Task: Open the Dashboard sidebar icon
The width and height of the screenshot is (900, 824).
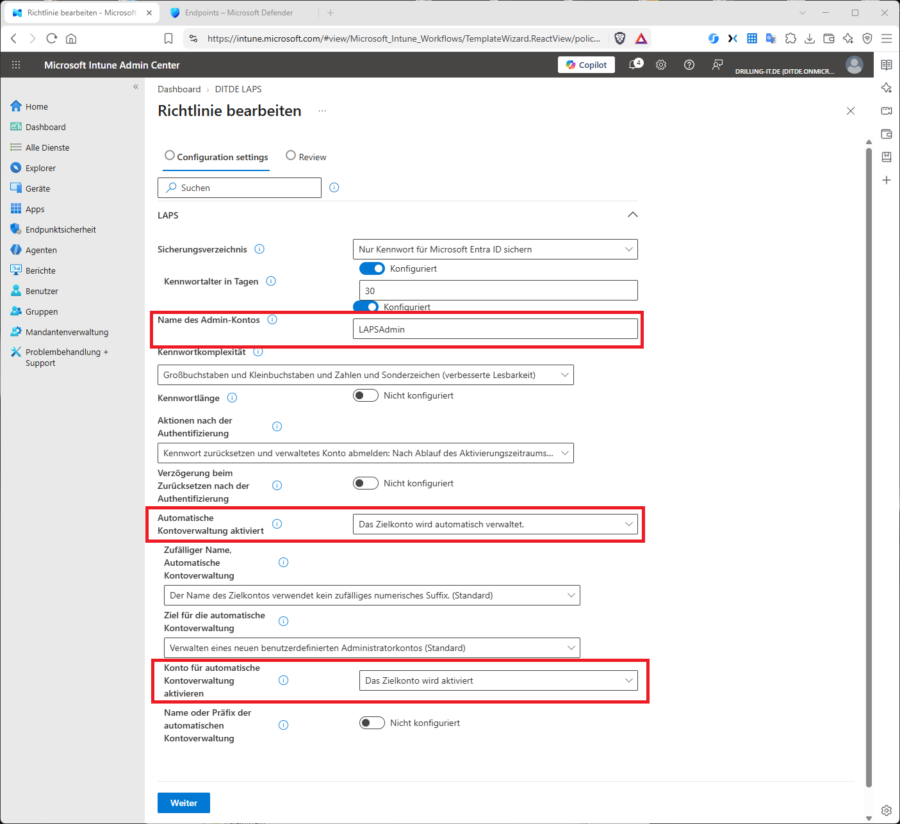Action: click(x=15, y=127)
